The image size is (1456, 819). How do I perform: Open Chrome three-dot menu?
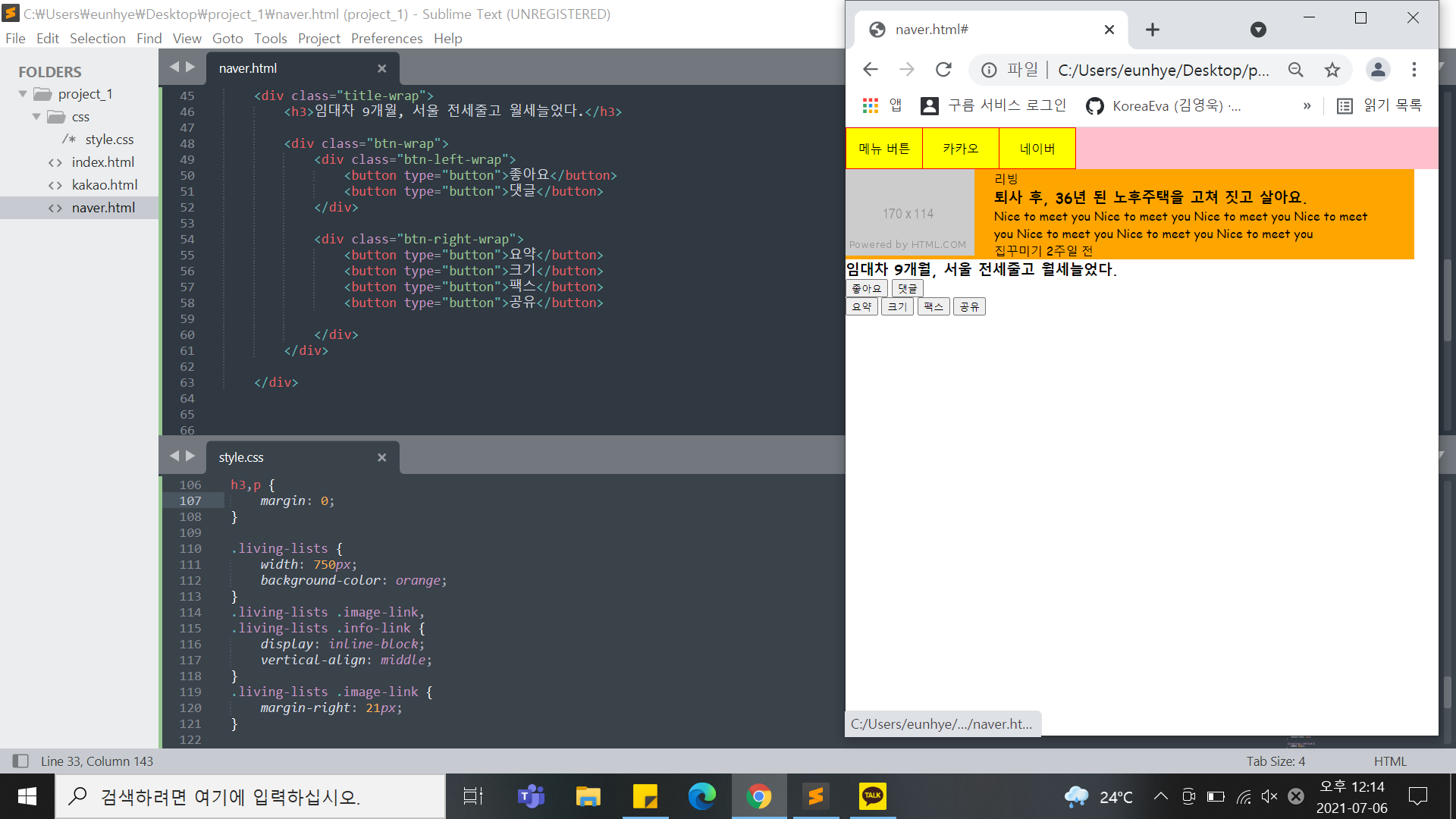click(1414, 70)
